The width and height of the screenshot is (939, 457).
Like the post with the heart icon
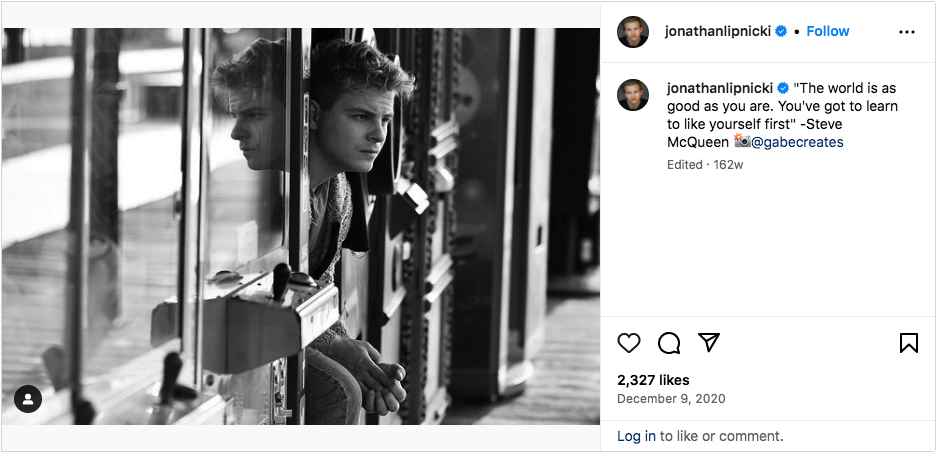point(629,343)
